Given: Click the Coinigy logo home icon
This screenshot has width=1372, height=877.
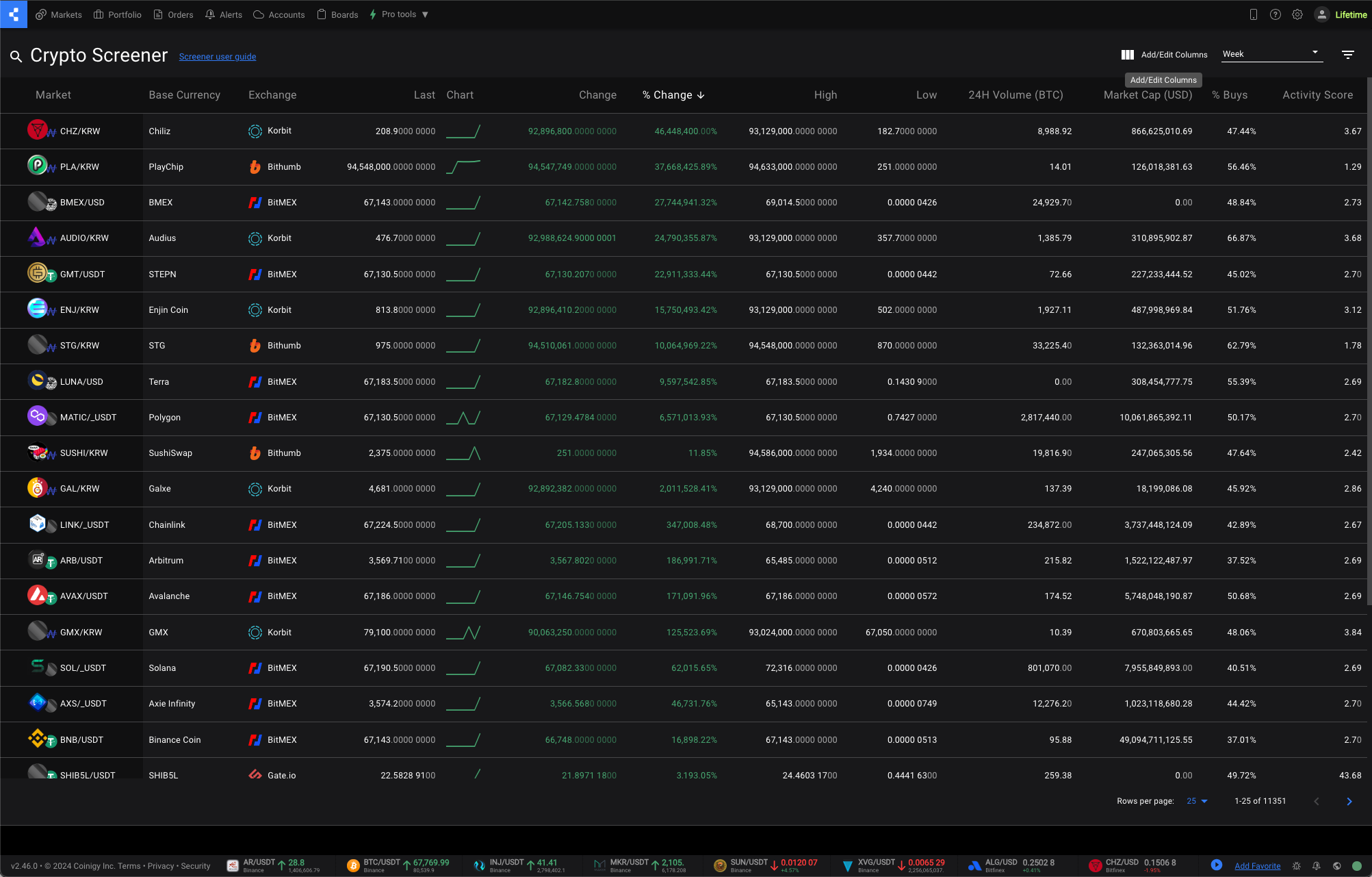Looking at the screenshot, I should [14, 14].
